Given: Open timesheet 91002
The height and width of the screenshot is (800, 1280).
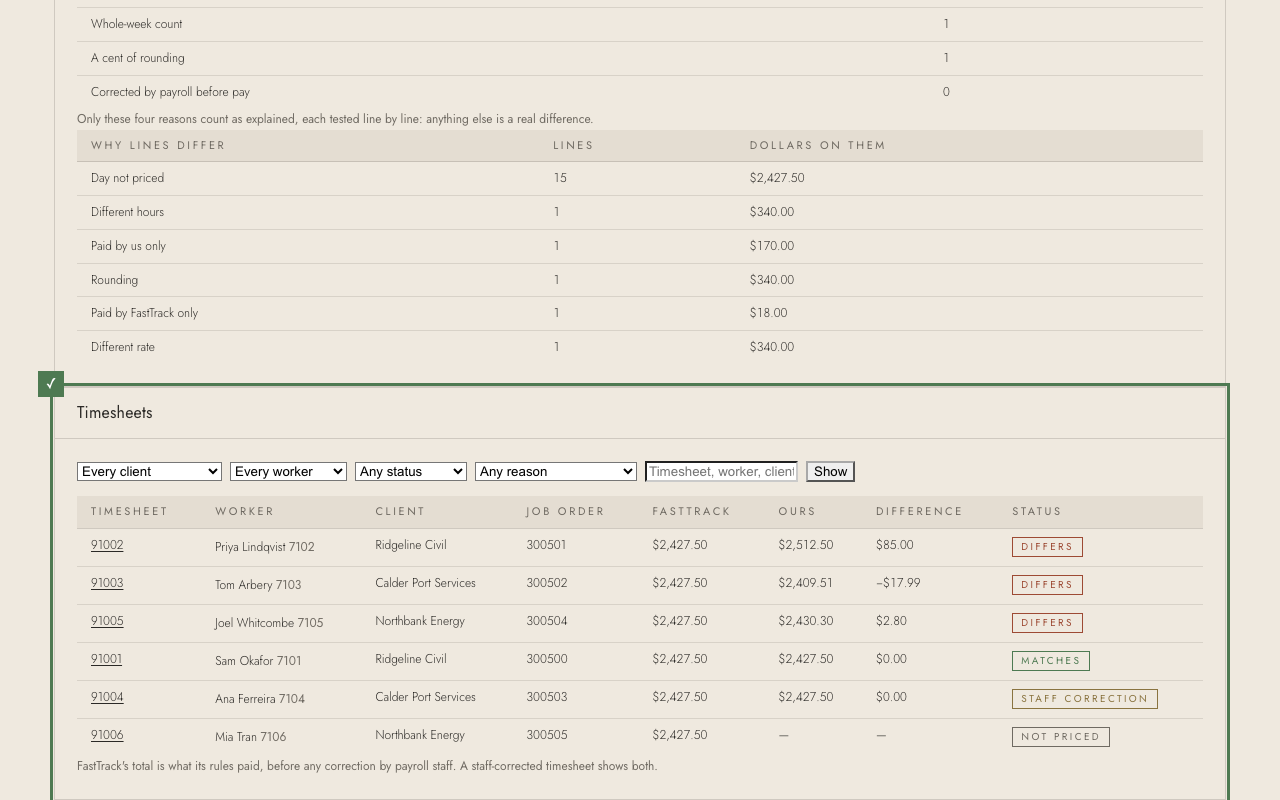Looking at the screenshot, I should [107, 545].
